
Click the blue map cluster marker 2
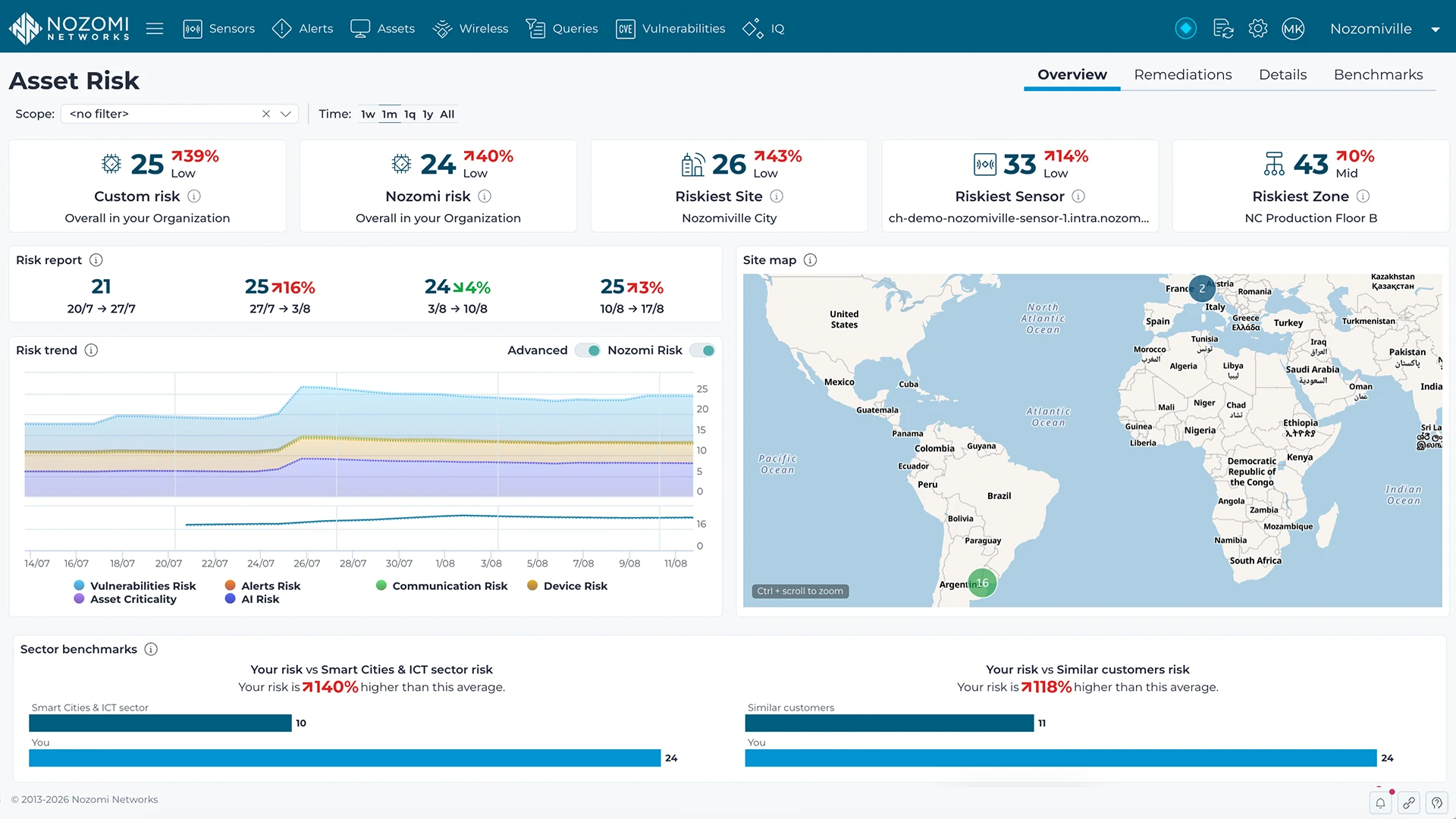click(1202, 288)
